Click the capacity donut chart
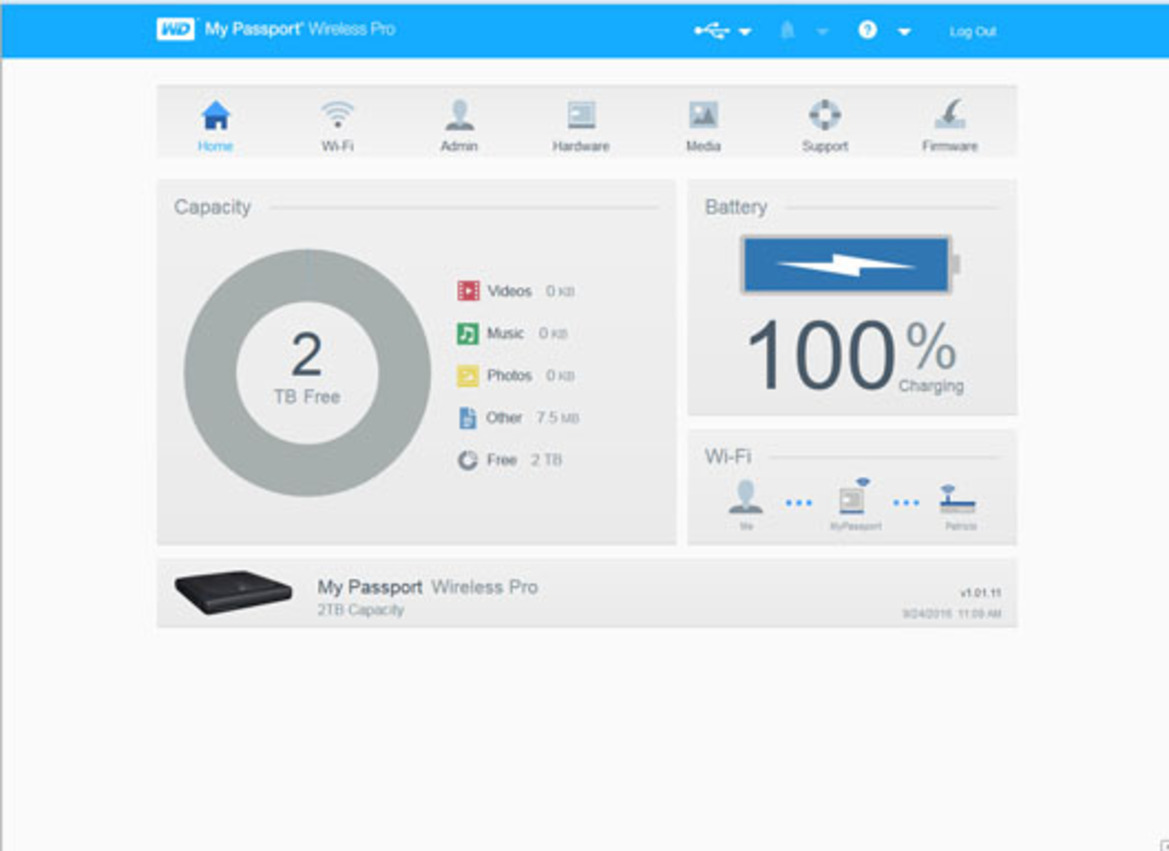The height and width of the screenshot is (851, 1169). 307,373
